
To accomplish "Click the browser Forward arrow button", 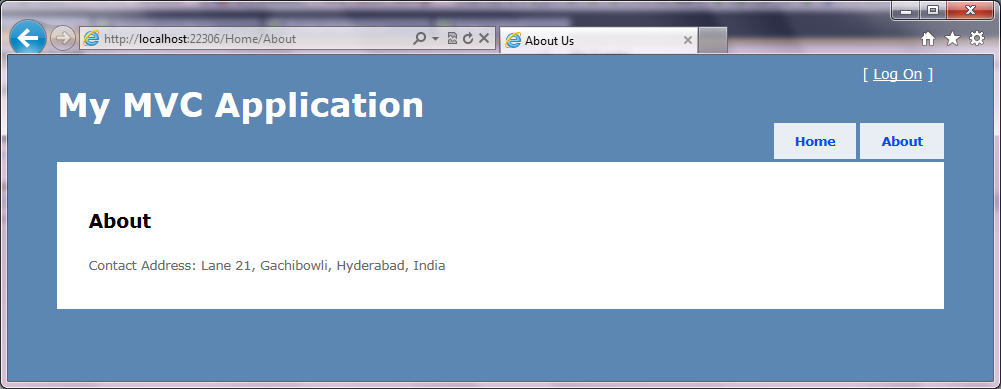I will pos(62,38).
